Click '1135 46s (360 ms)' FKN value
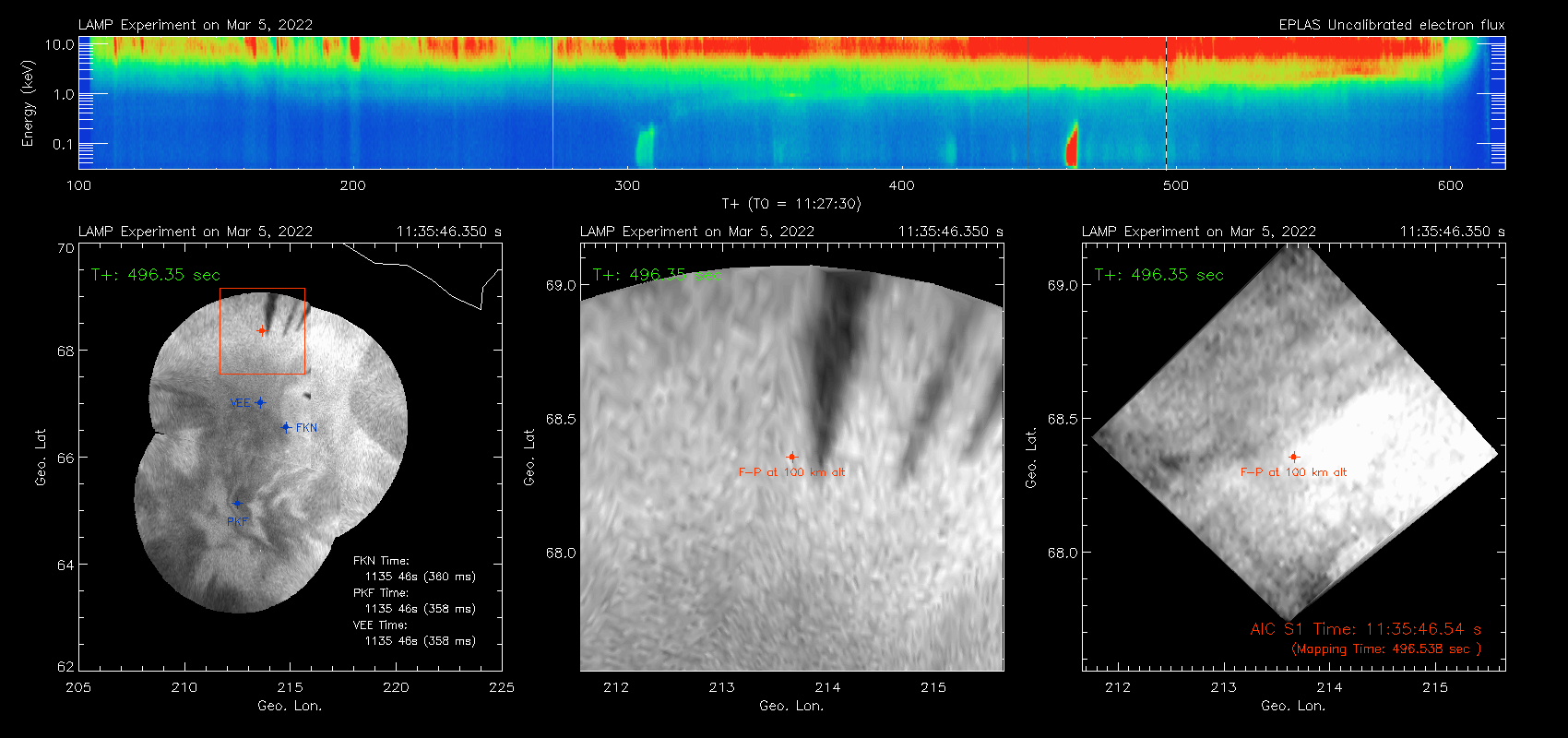This screenshot has width=1568, height=738. (x=421, y=577)
